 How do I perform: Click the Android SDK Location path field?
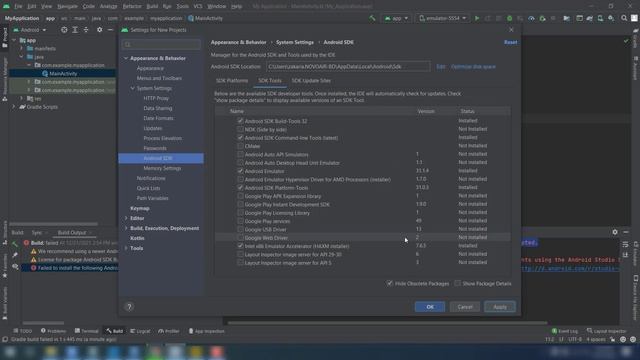coord(348,67)
